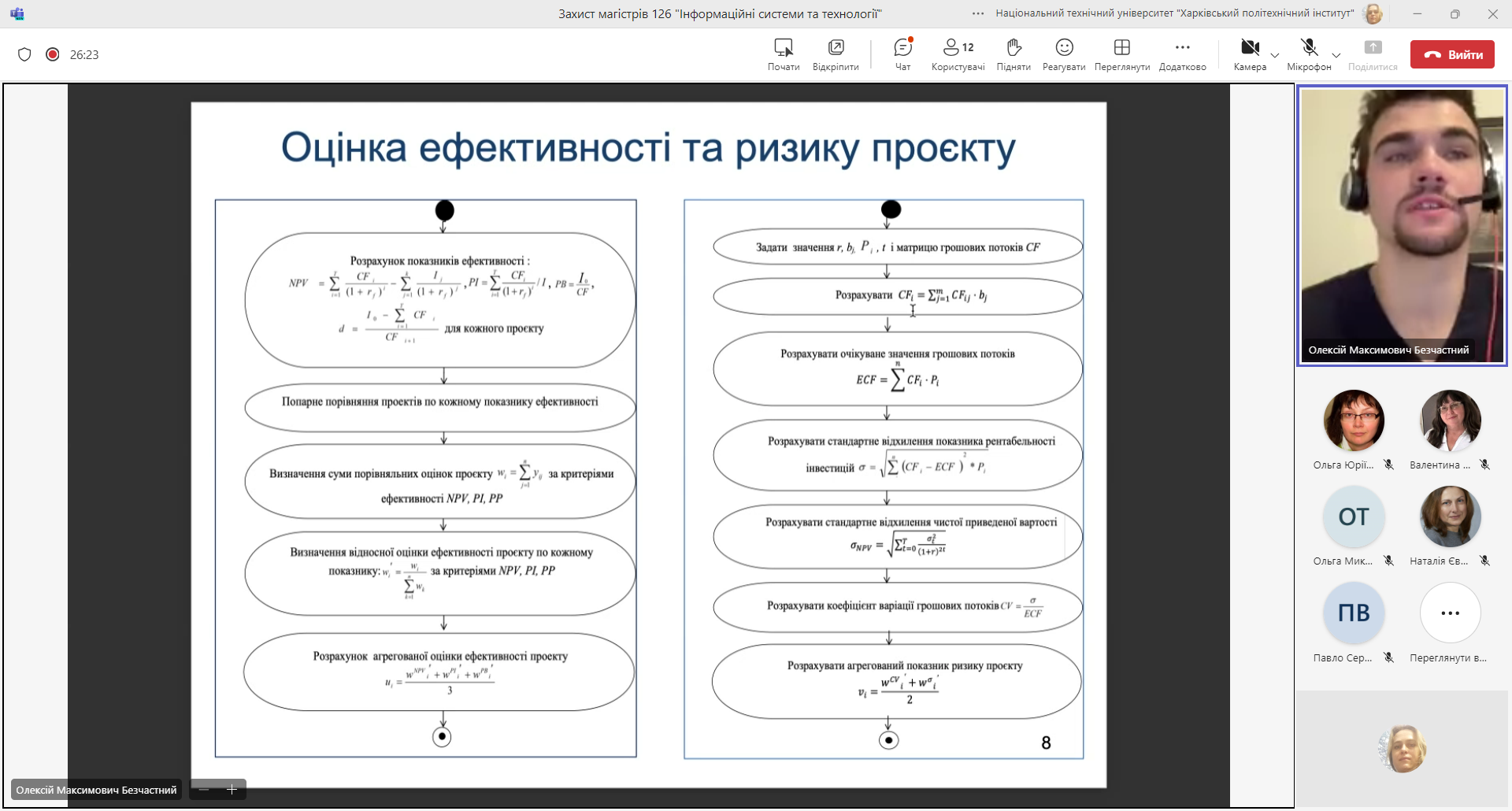
Task: Open the Чат (chat) panel
Action: click(902, 54)
